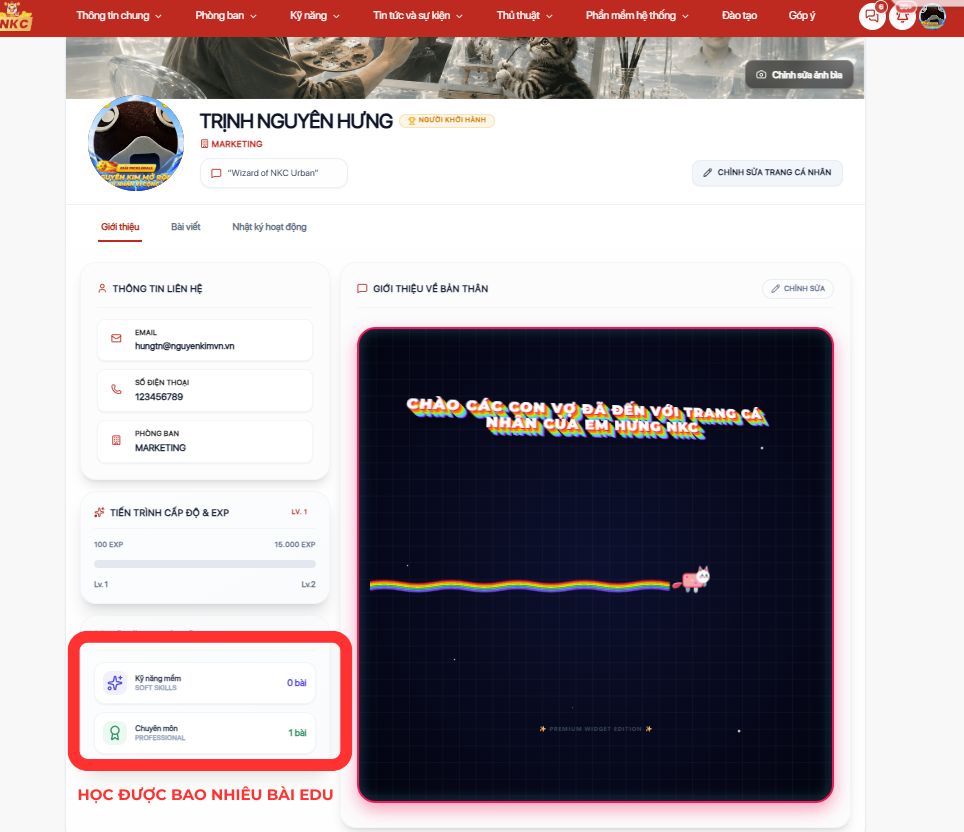Click the building icon in Phòng ban card
Screen dimensions: 964x832
pyautogui.click(x=116, y=440)
